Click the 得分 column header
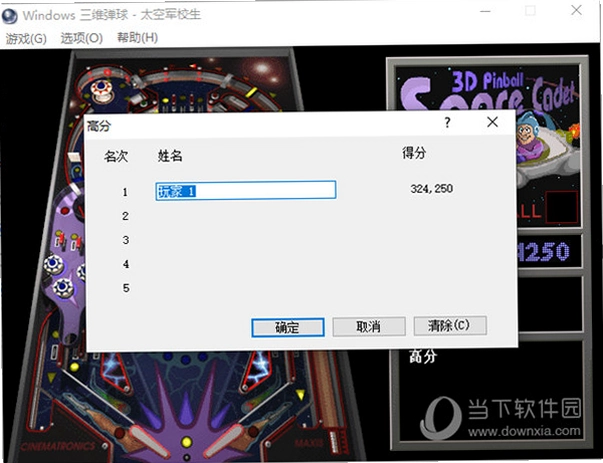Screen dimensions: 603x463 (414, 153)
